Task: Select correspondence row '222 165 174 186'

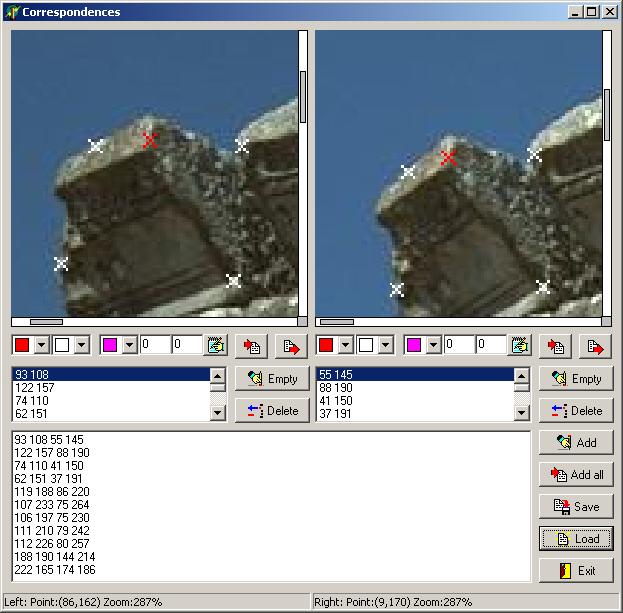Action: click(x=55, y=570)
